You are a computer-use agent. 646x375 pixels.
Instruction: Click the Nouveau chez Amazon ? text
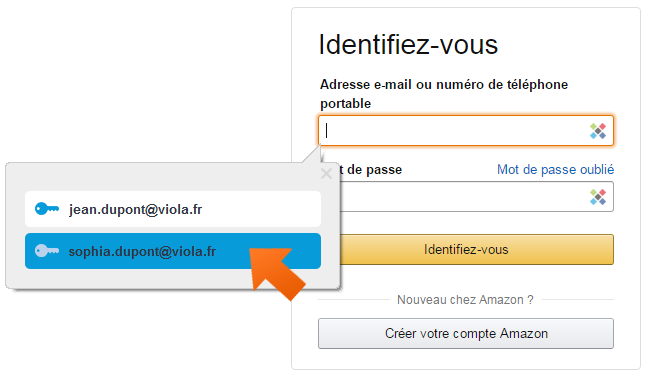click(x=465, y=300)
